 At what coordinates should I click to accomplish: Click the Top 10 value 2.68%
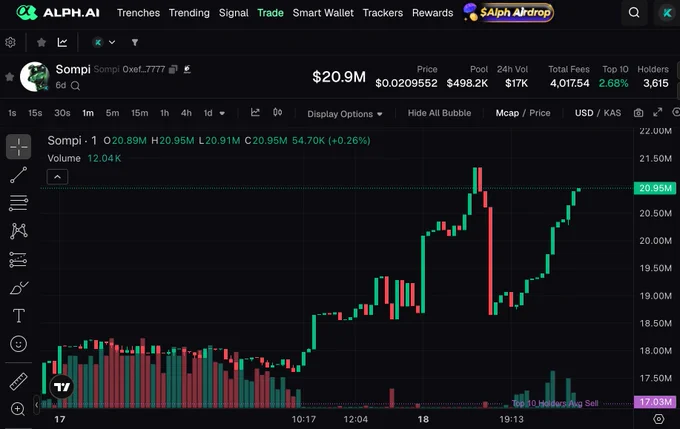(x=613, y=83)
